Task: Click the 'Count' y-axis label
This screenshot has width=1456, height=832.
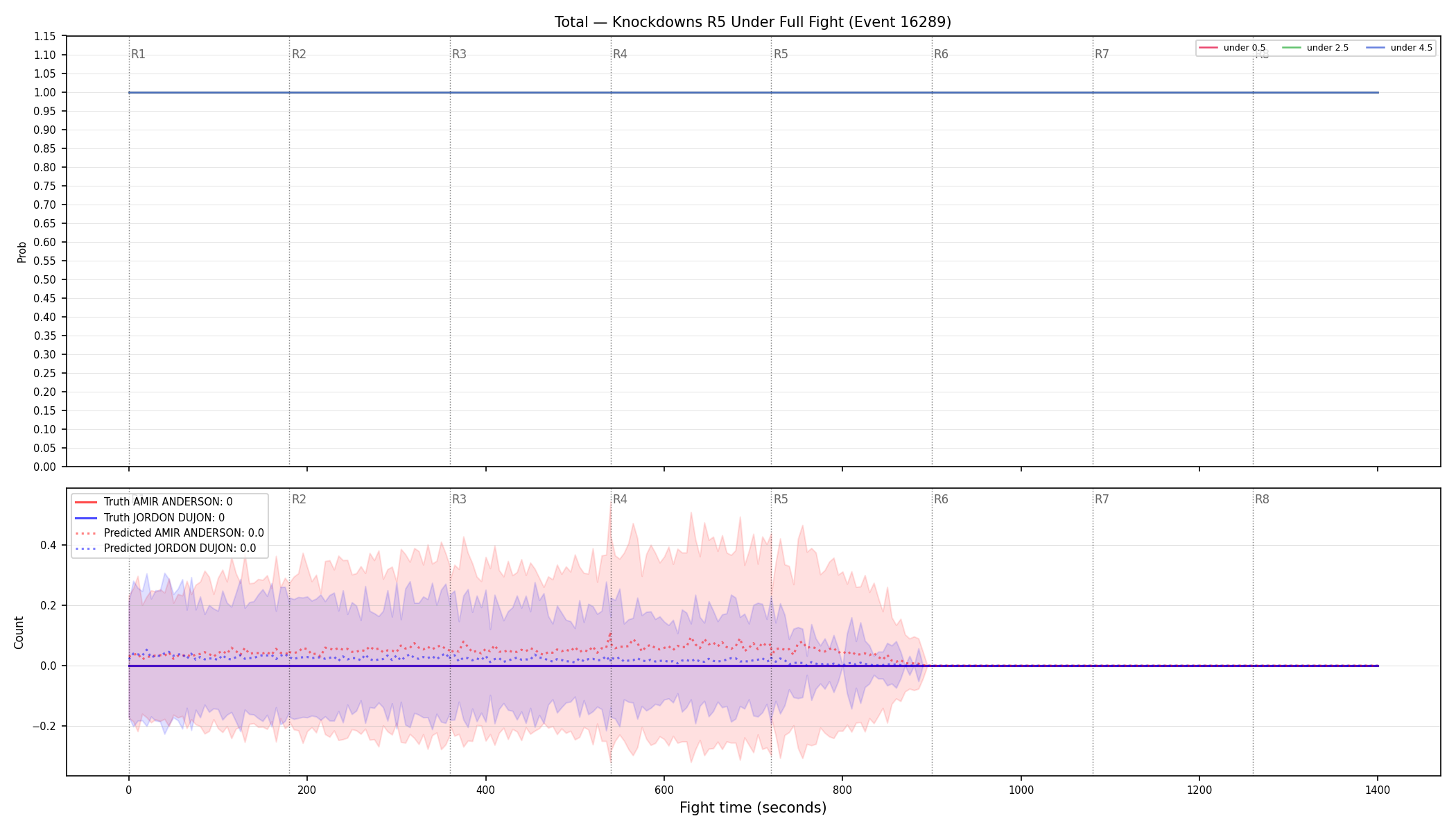Action: click(19, 632)
